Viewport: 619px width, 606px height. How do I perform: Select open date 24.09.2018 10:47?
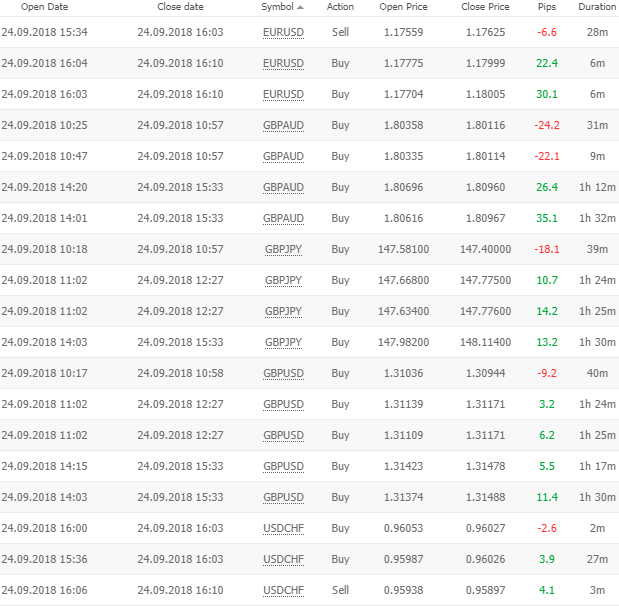[x=44, y=156]
